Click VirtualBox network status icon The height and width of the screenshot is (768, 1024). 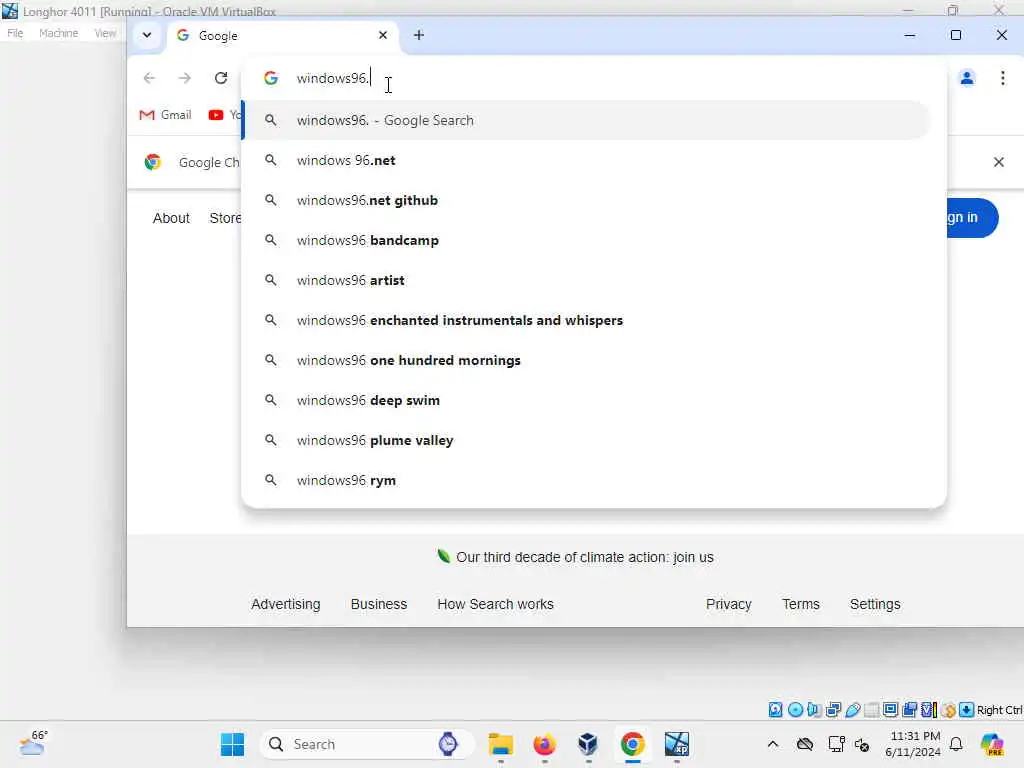[x=833, y=709]
